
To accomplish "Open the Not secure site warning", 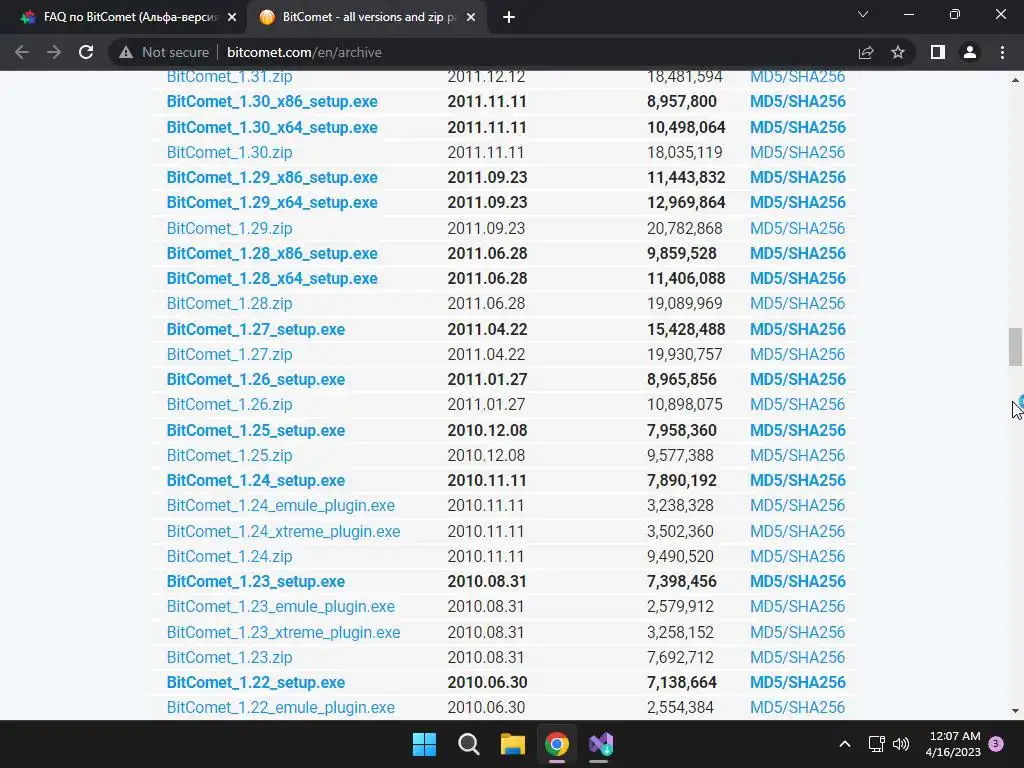I will click(x=164, y=52).
